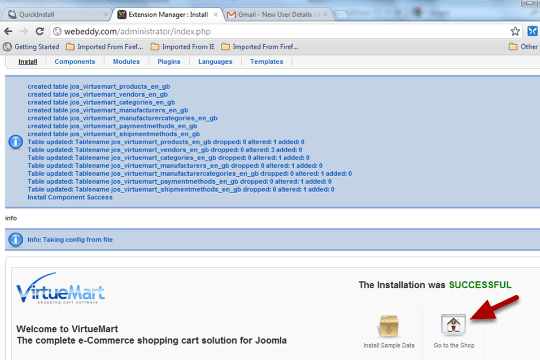
Task: Open the first Imported From Firef... folder
Action: 105,47
